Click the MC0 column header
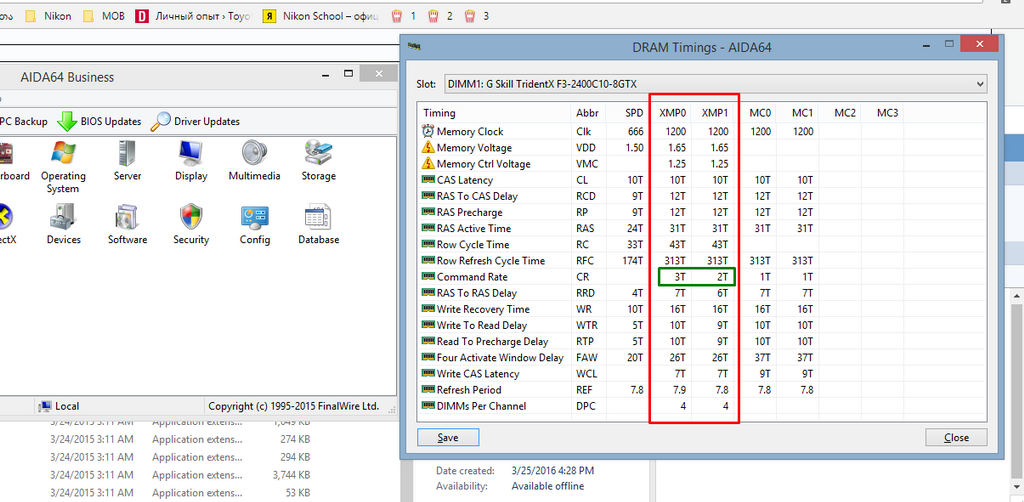This screenshot has height=502, width=1024. tap(755, 113)
